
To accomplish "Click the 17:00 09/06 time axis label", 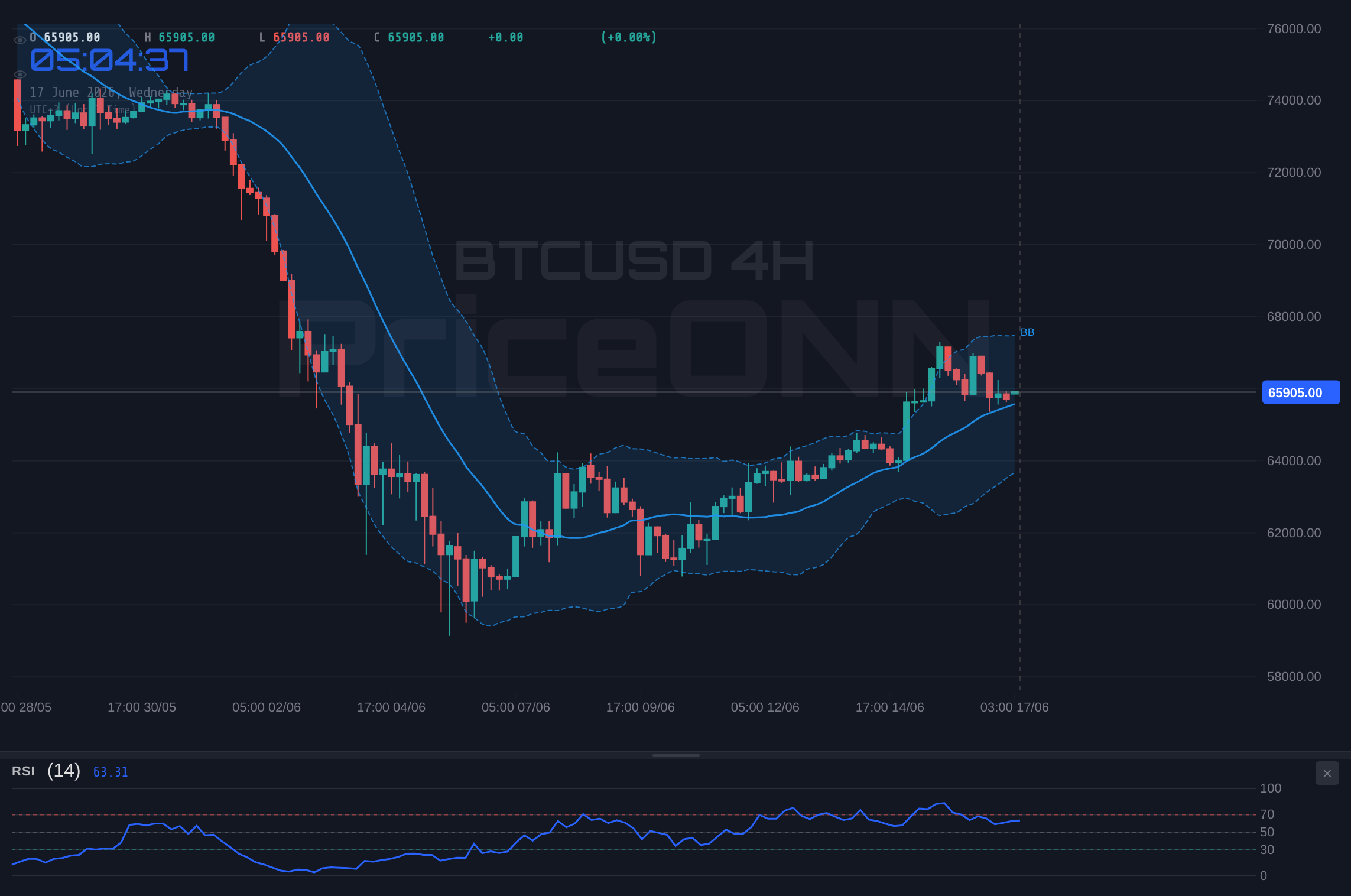I will 641,707.
